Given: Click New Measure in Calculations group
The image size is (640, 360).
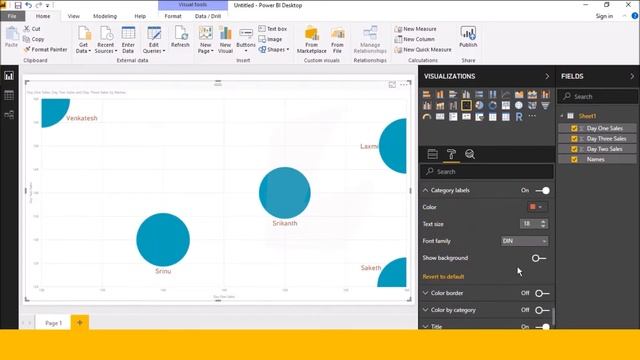Looking at the screenshot, I should pyautogui.click(x=416, y=29).
